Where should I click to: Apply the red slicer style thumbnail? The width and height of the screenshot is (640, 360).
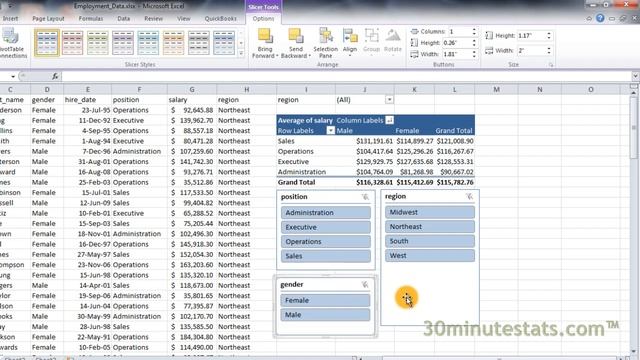72,42
